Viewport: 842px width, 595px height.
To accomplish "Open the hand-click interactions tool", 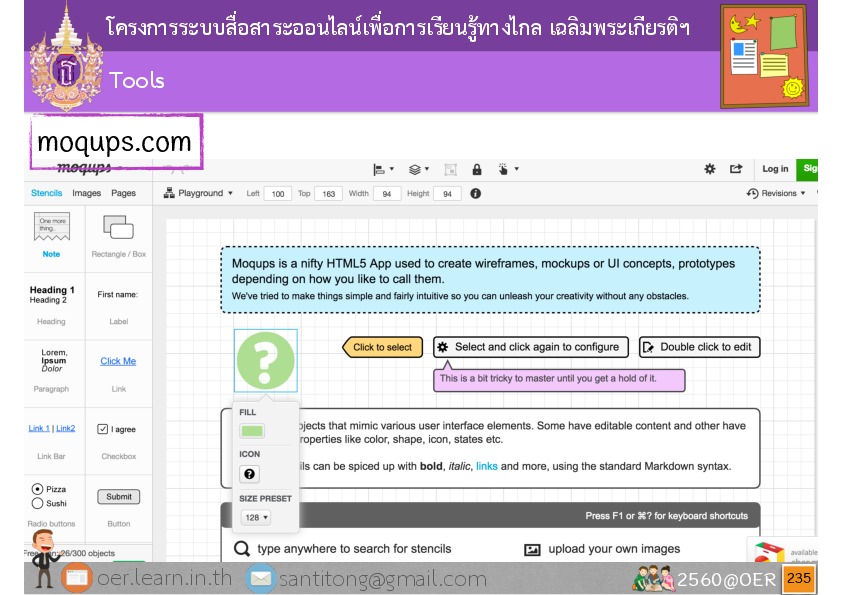I will click(x=507, y=169).
